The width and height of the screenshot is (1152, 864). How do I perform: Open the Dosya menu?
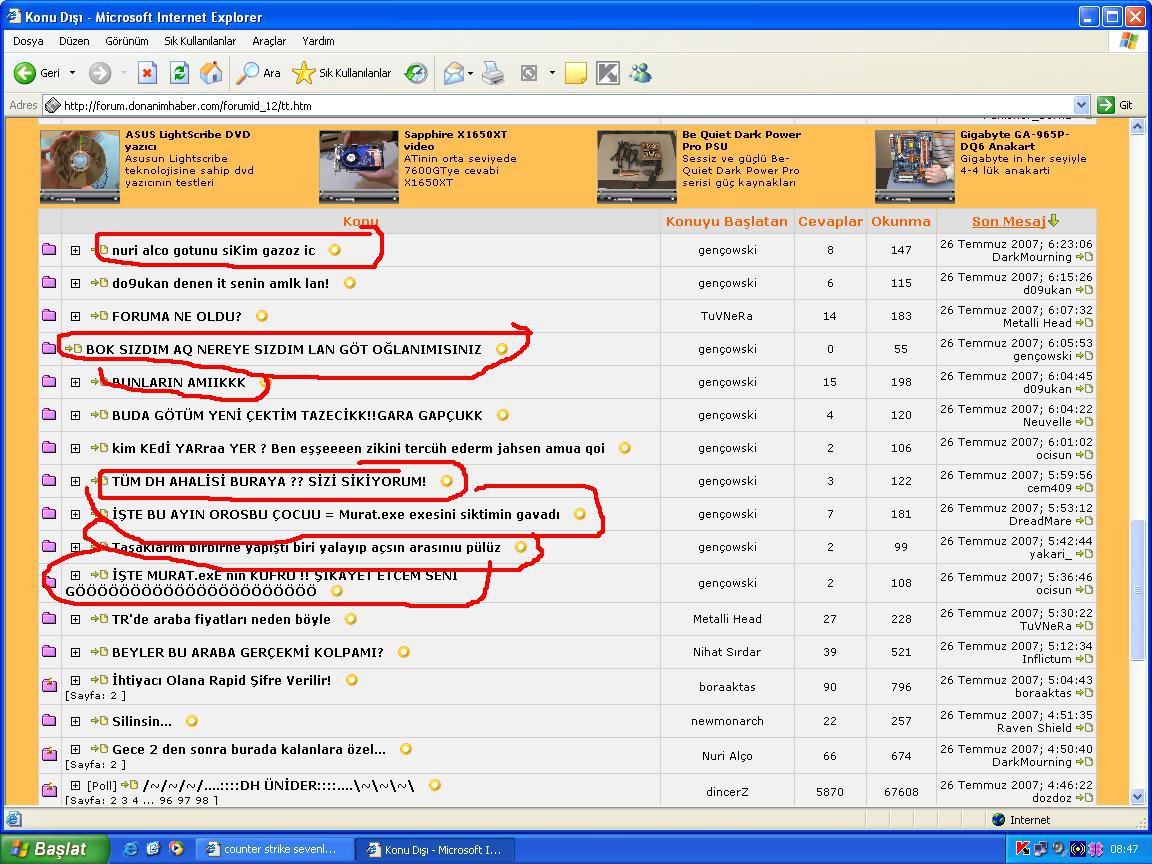(x=28, y=41)
